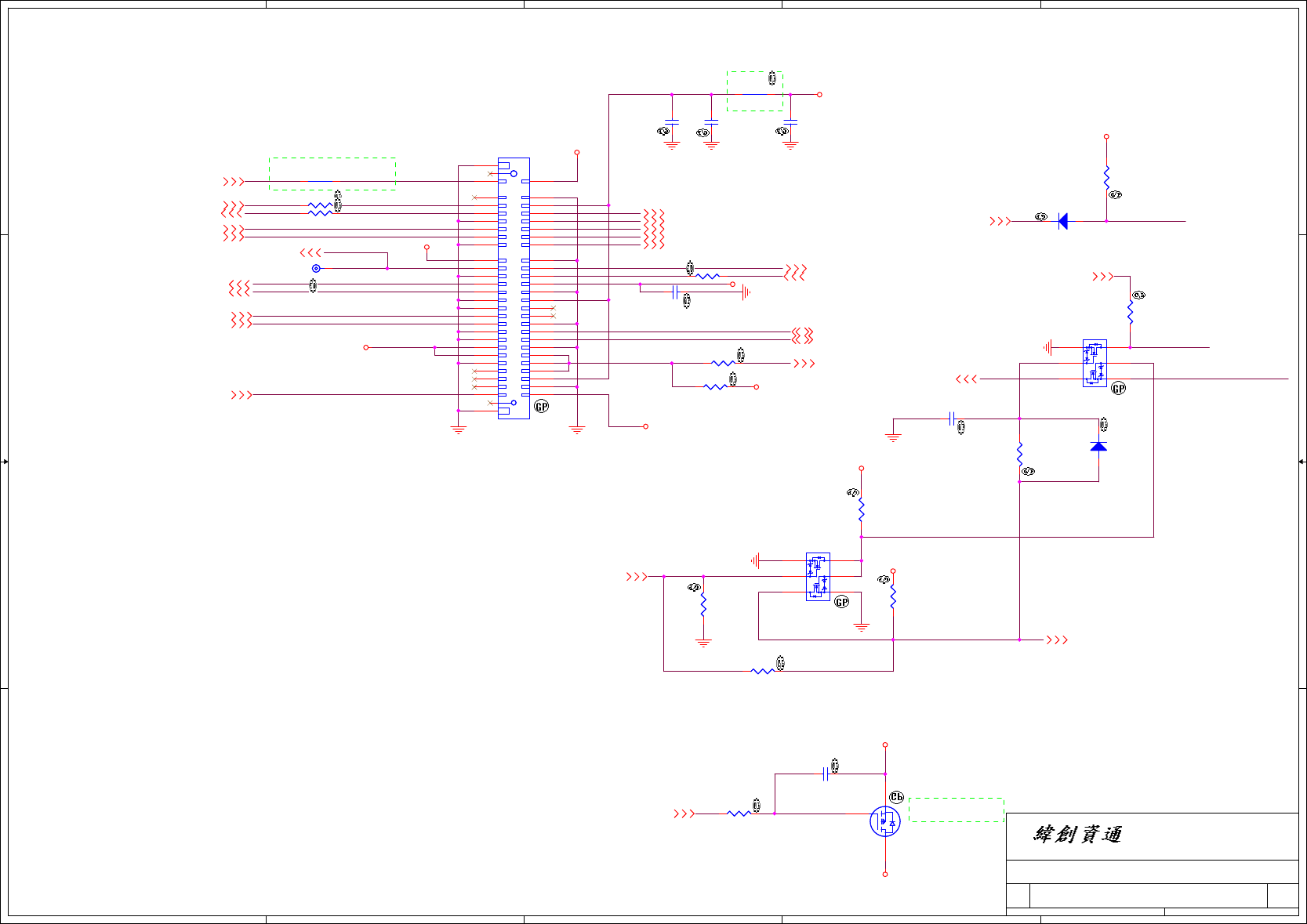Select the long horizontal resistor on bottom feedback wire
Image resolution: width=1307 pixels, height=924 pixels.
(763, 671)
